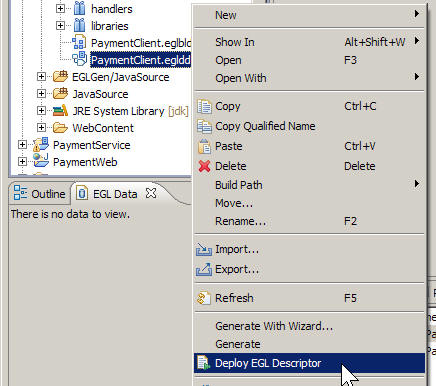
Task: Open the Show In submenu
Action: [x=310, y=42]
